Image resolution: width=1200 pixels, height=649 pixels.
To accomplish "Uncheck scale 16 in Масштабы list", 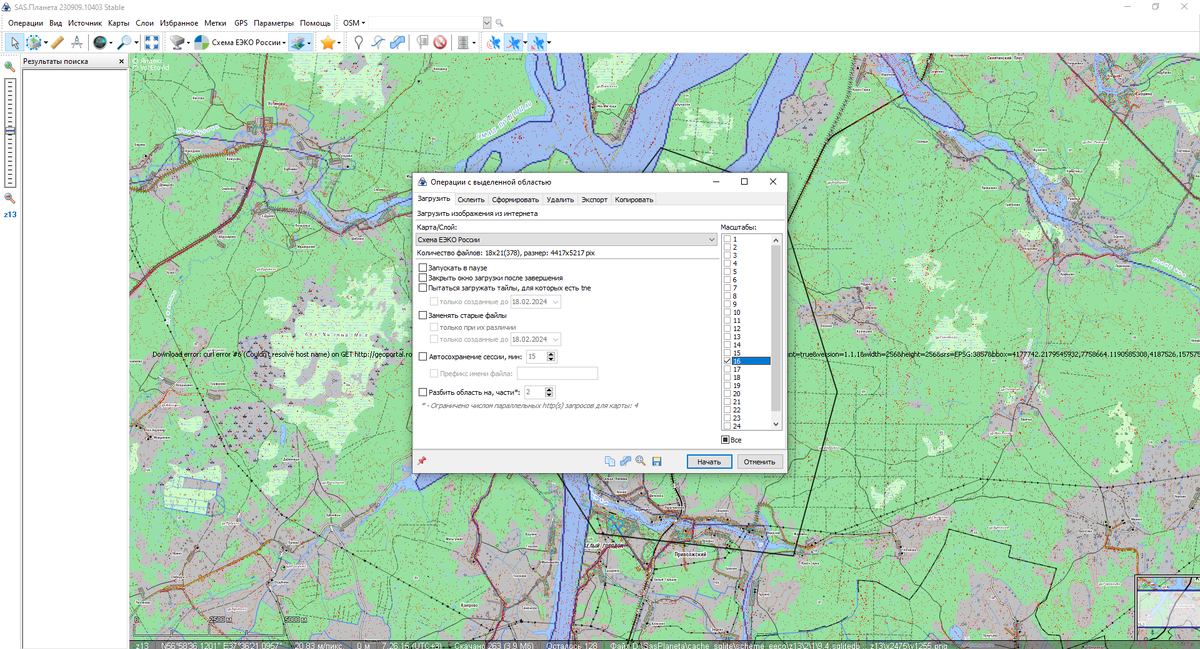I will pos(727,361).
